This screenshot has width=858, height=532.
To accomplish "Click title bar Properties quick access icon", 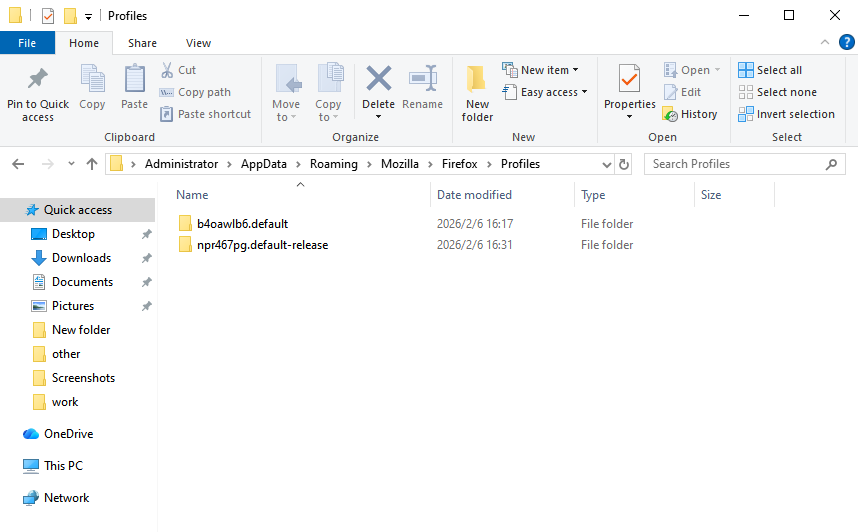I will click(x=48, y=16).
